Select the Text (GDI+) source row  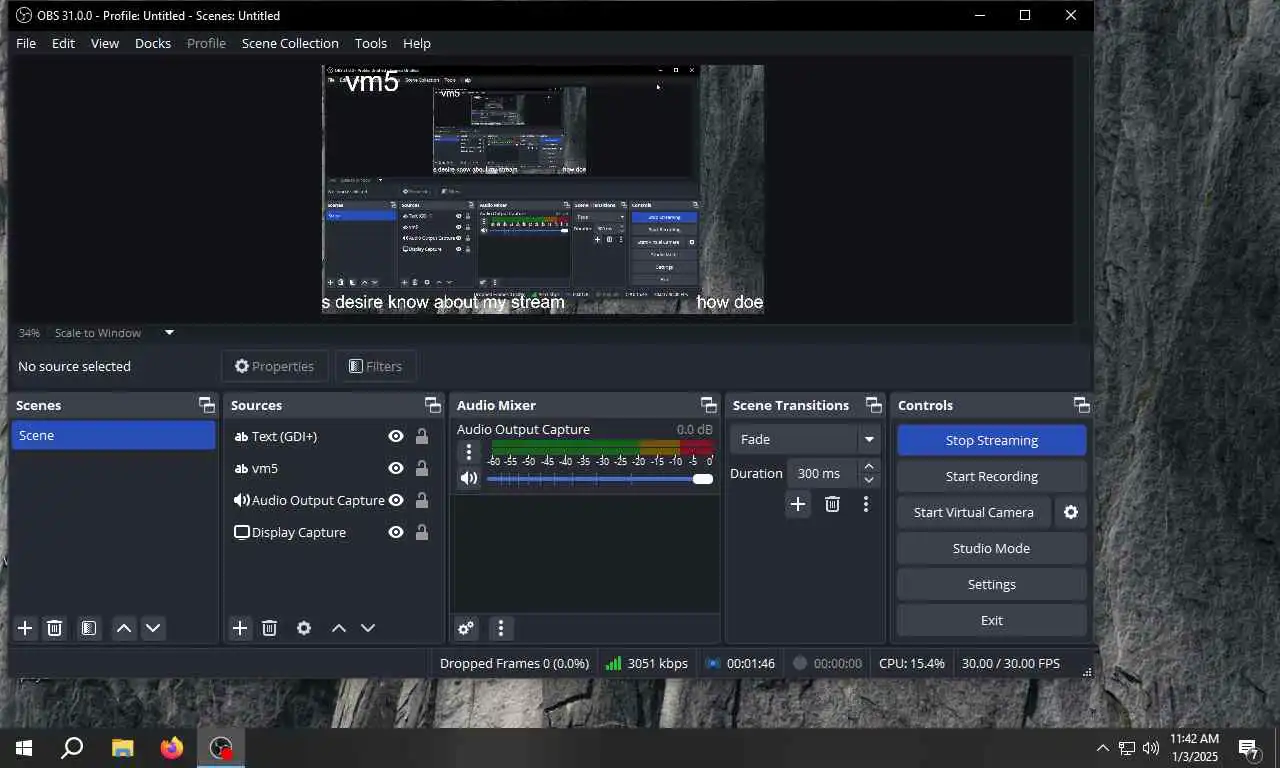point(333,436)
